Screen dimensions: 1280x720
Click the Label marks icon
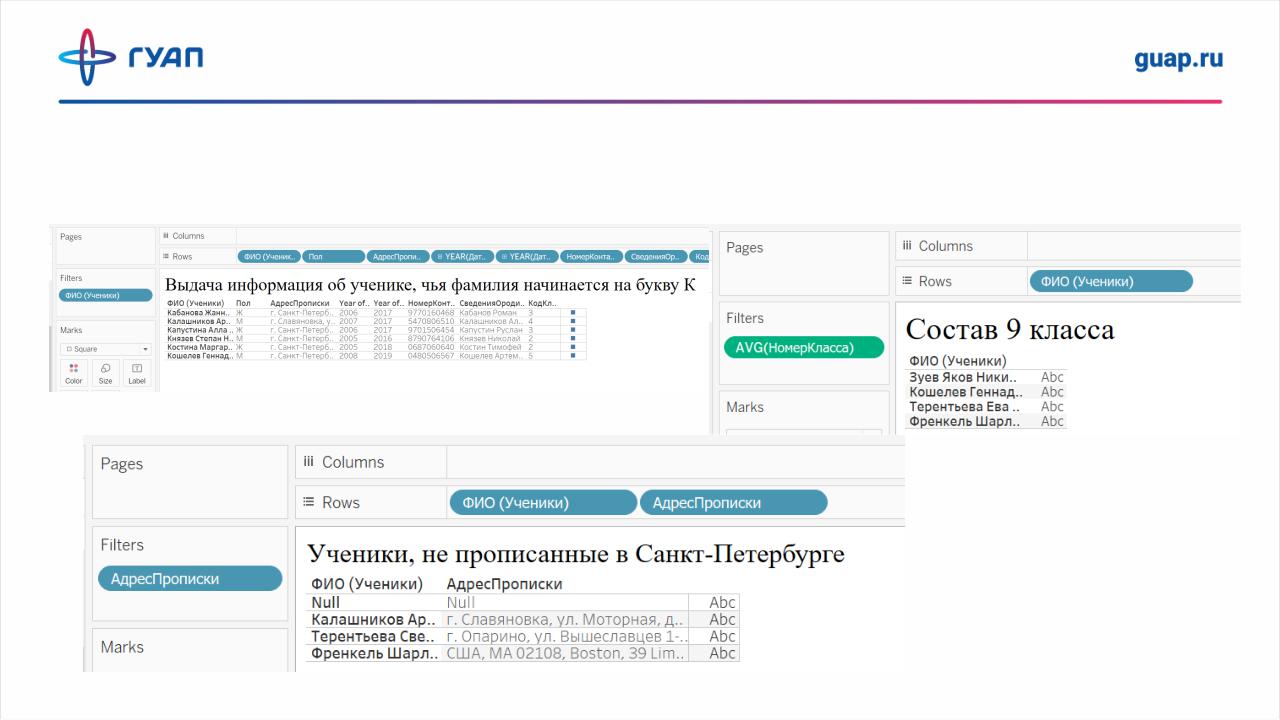(x=137, y=372)
